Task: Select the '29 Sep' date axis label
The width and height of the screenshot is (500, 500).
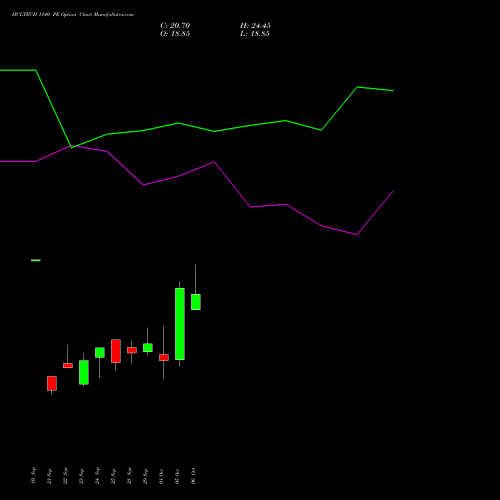Action: 145,476
